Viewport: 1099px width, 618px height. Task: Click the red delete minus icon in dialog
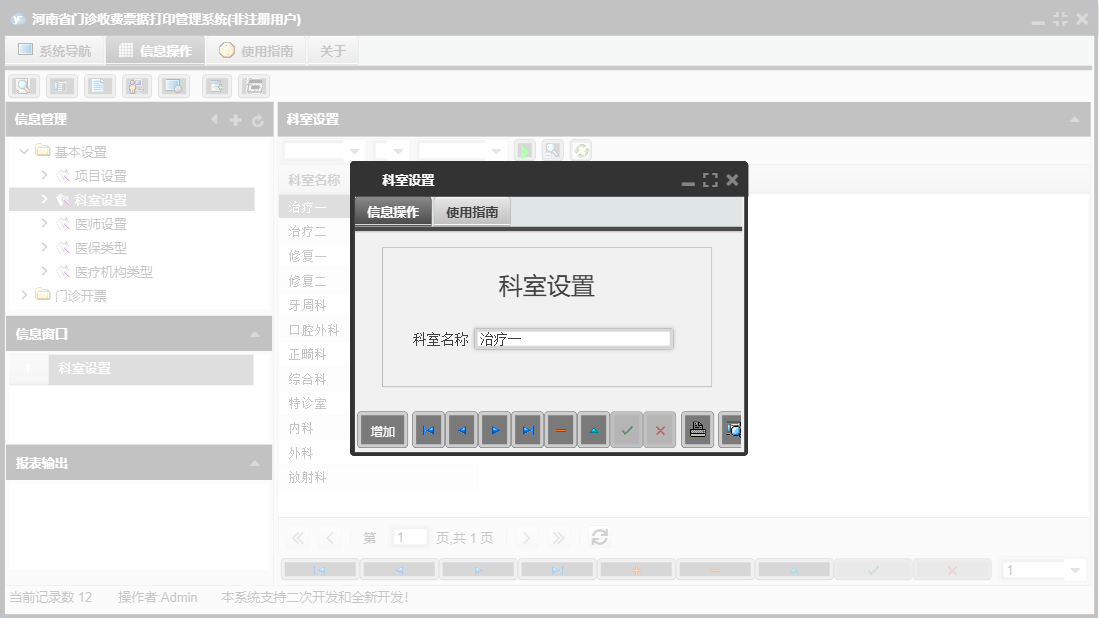[561, 430]
